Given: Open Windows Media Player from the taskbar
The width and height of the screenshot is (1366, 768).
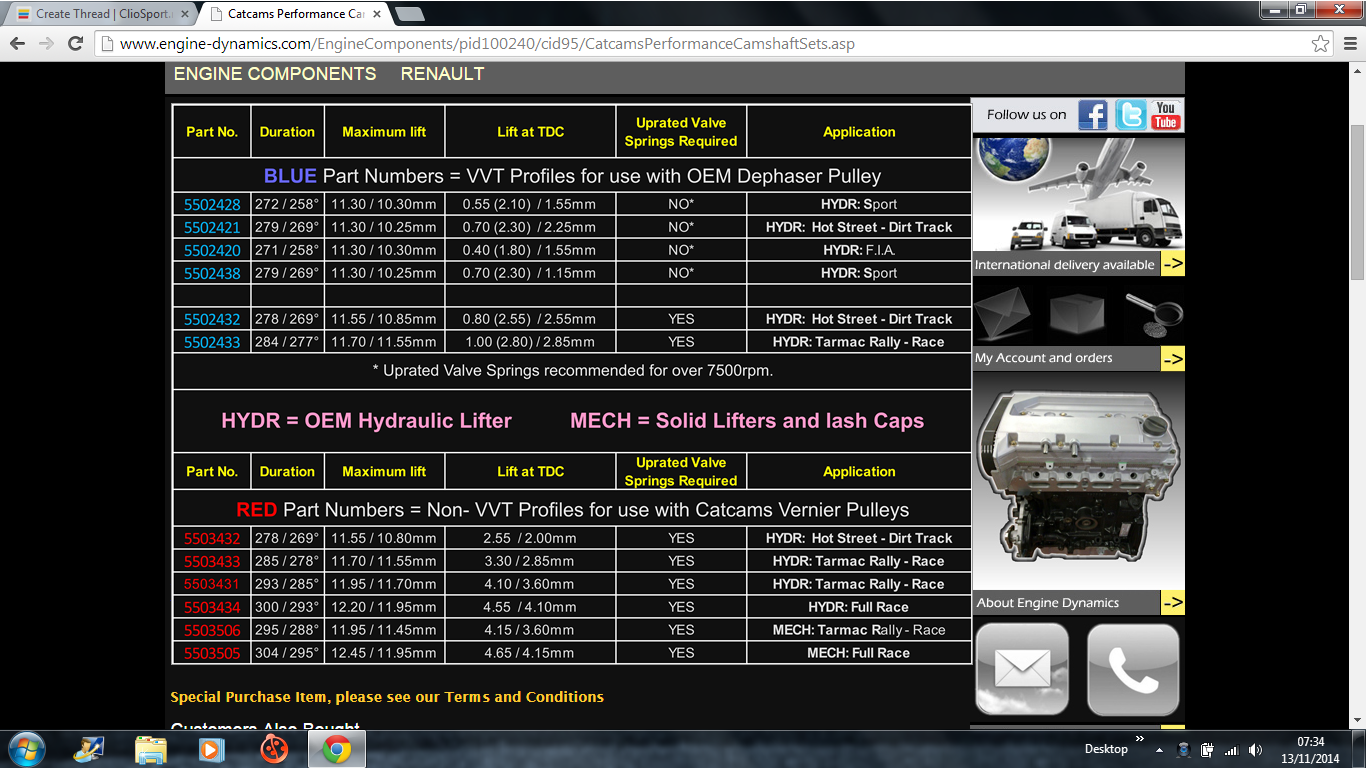Looking at the screenshot, I should click(211, 748).
